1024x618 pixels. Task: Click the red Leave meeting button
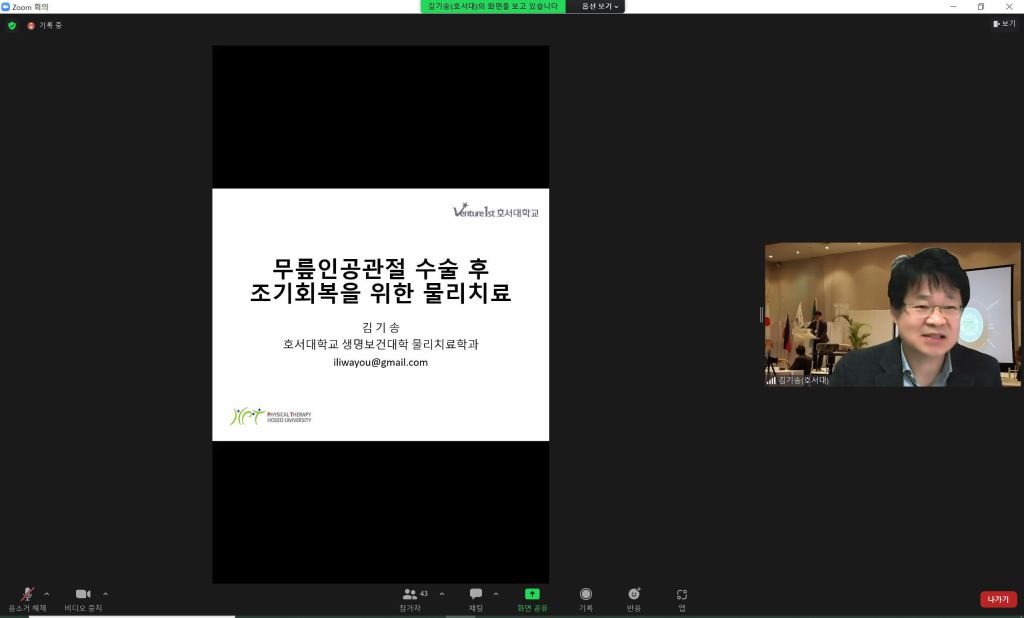(998, 599)
